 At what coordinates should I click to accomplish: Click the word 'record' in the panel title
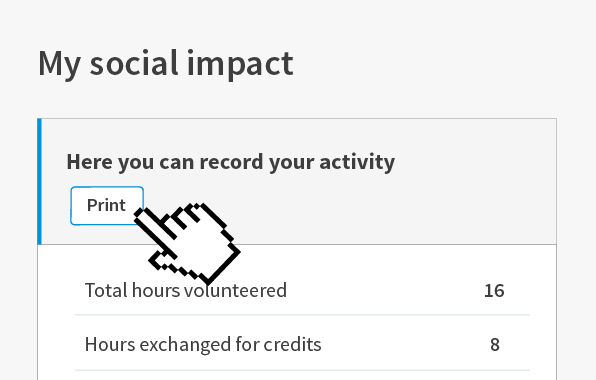coord(231,162)
